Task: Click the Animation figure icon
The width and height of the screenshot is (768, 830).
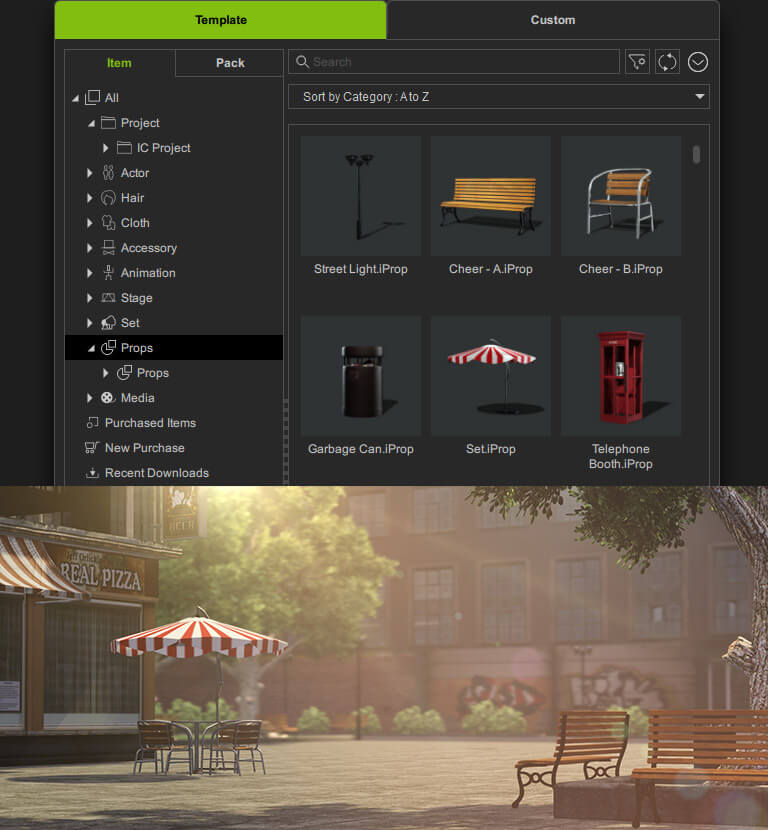Action: click(x=109, y=273)
